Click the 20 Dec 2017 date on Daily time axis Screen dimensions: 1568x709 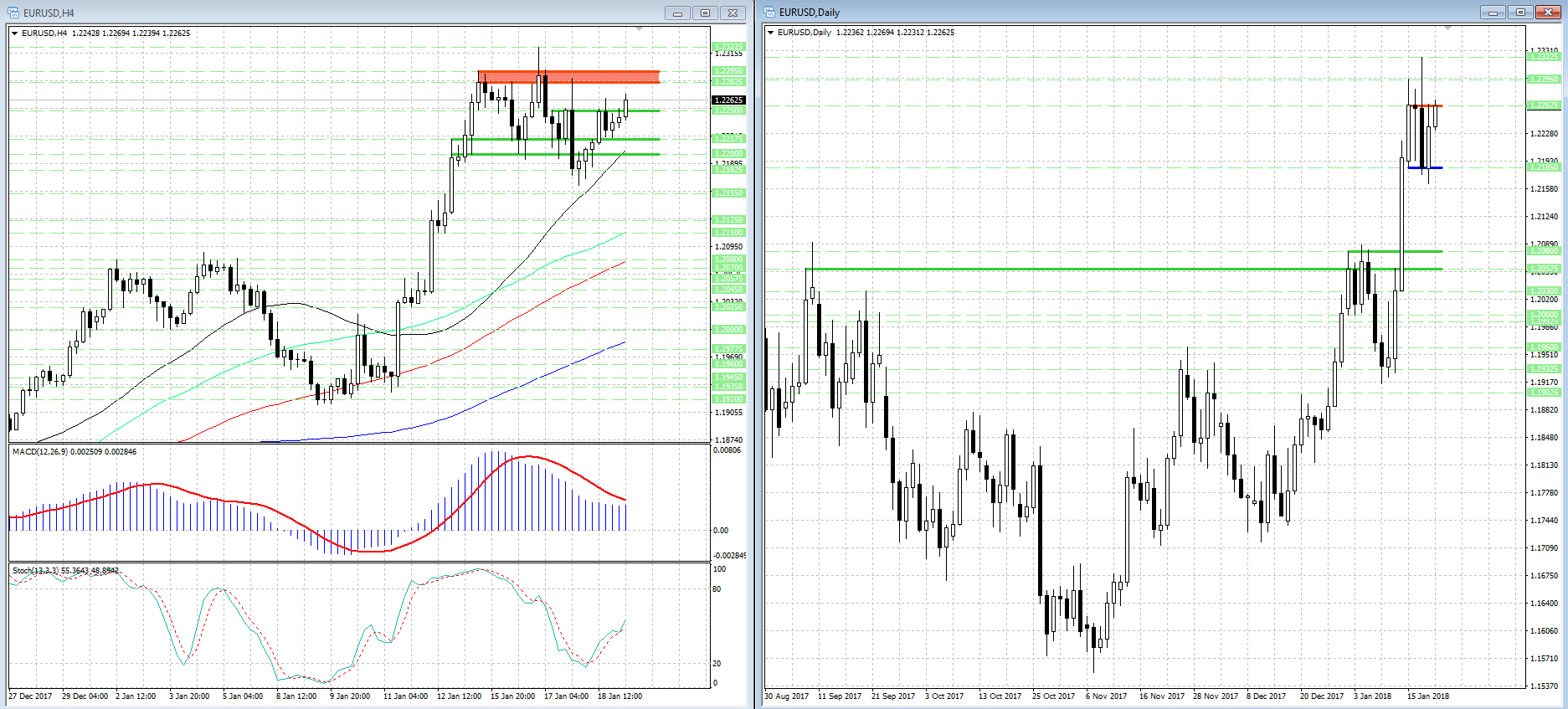point(1321,696)
